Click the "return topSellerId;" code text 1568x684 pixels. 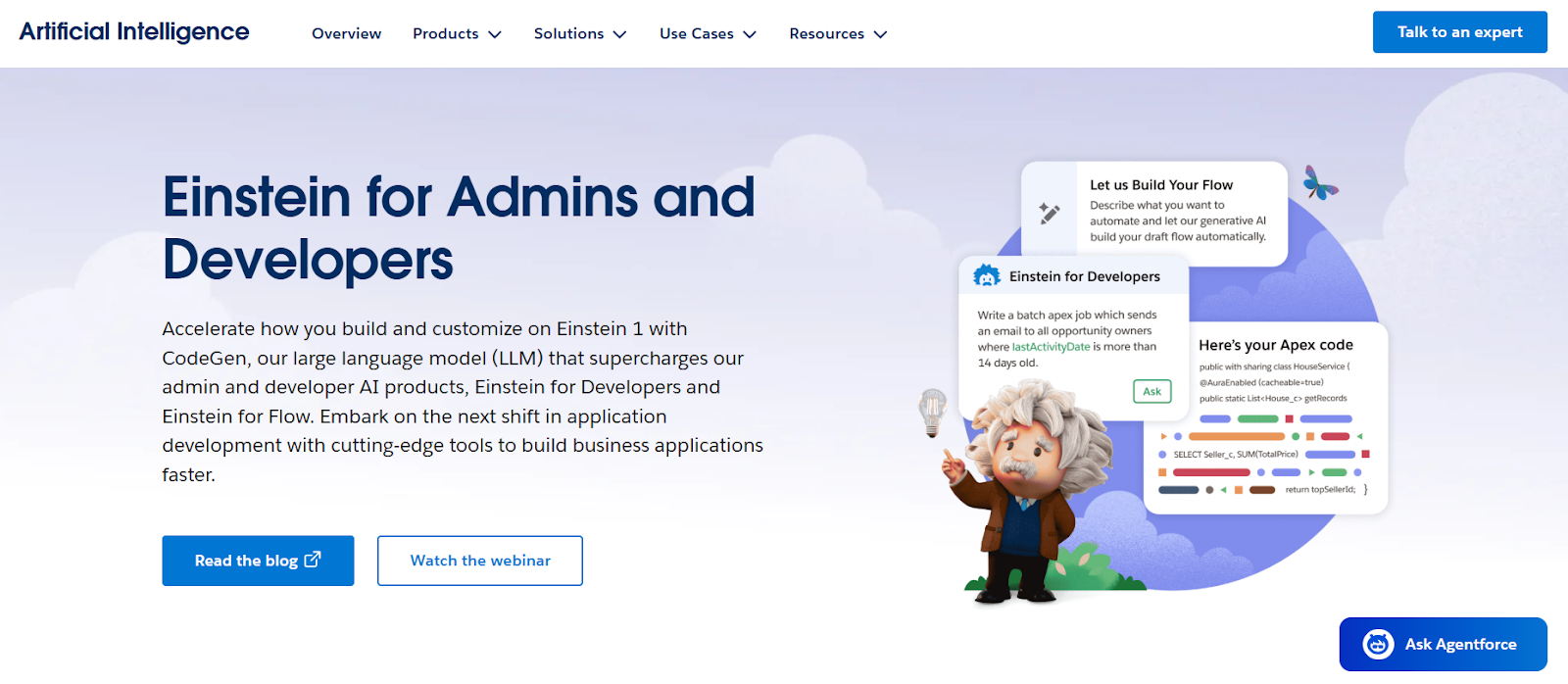(x=1320, y=489)
